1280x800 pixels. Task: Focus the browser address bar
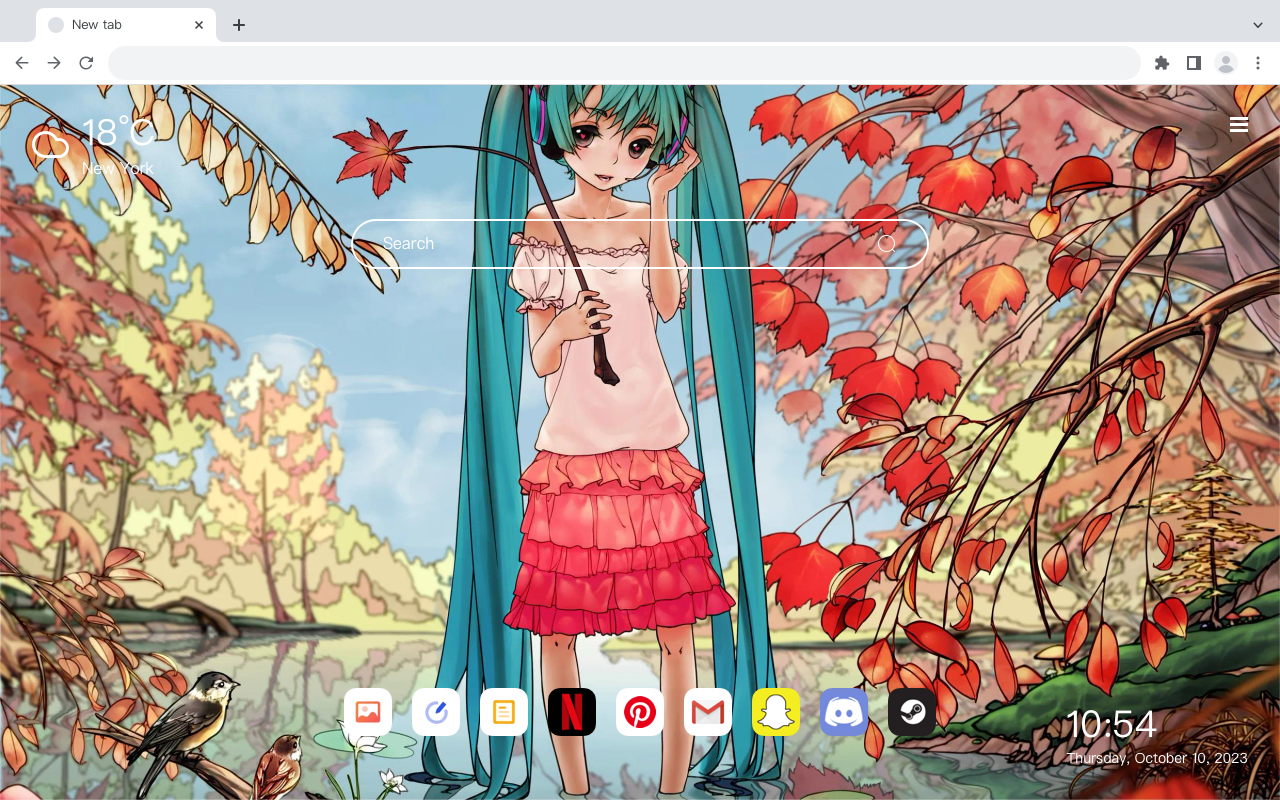pos(624,63)
